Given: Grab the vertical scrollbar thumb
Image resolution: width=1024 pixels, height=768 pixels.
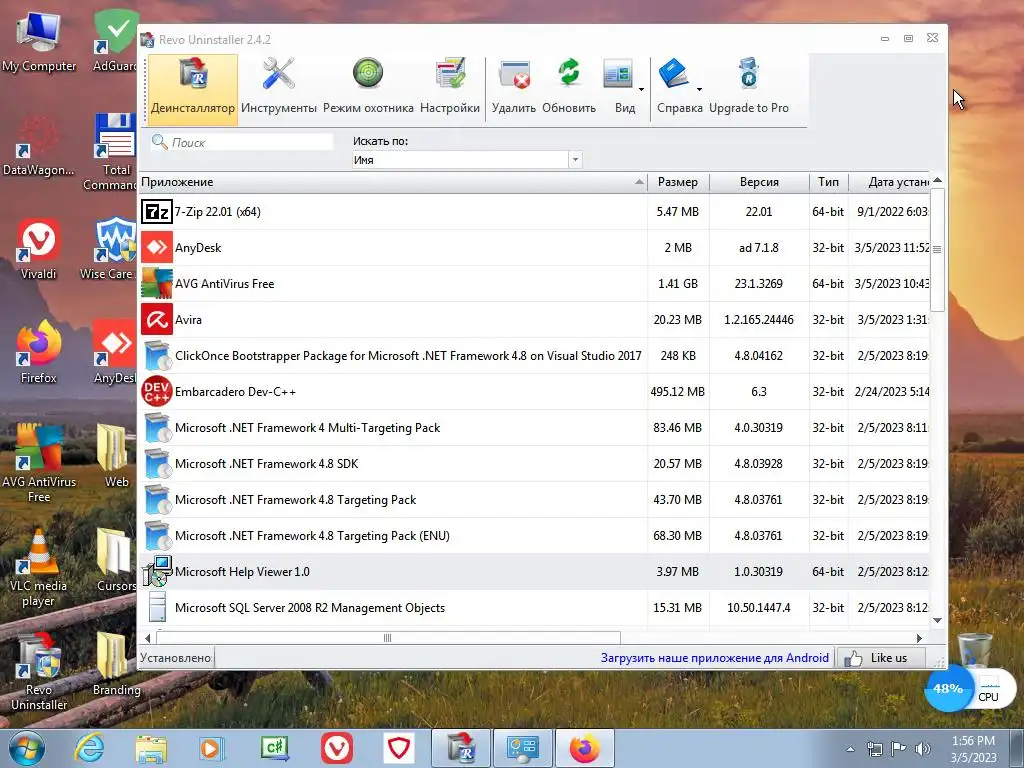Looking at the screenshot, I should click(938, 249).
